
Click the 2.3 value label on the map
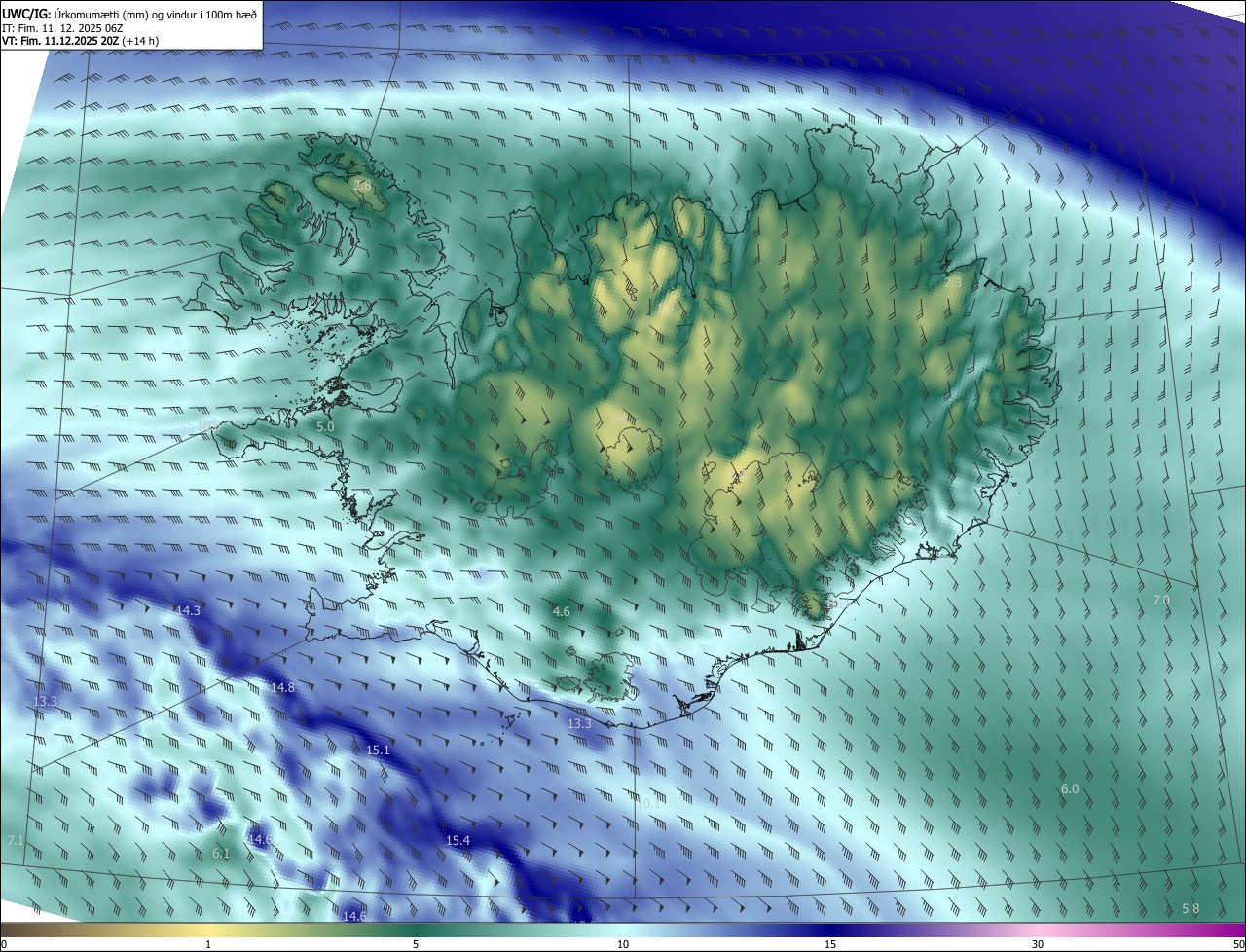tap(953, 282)
